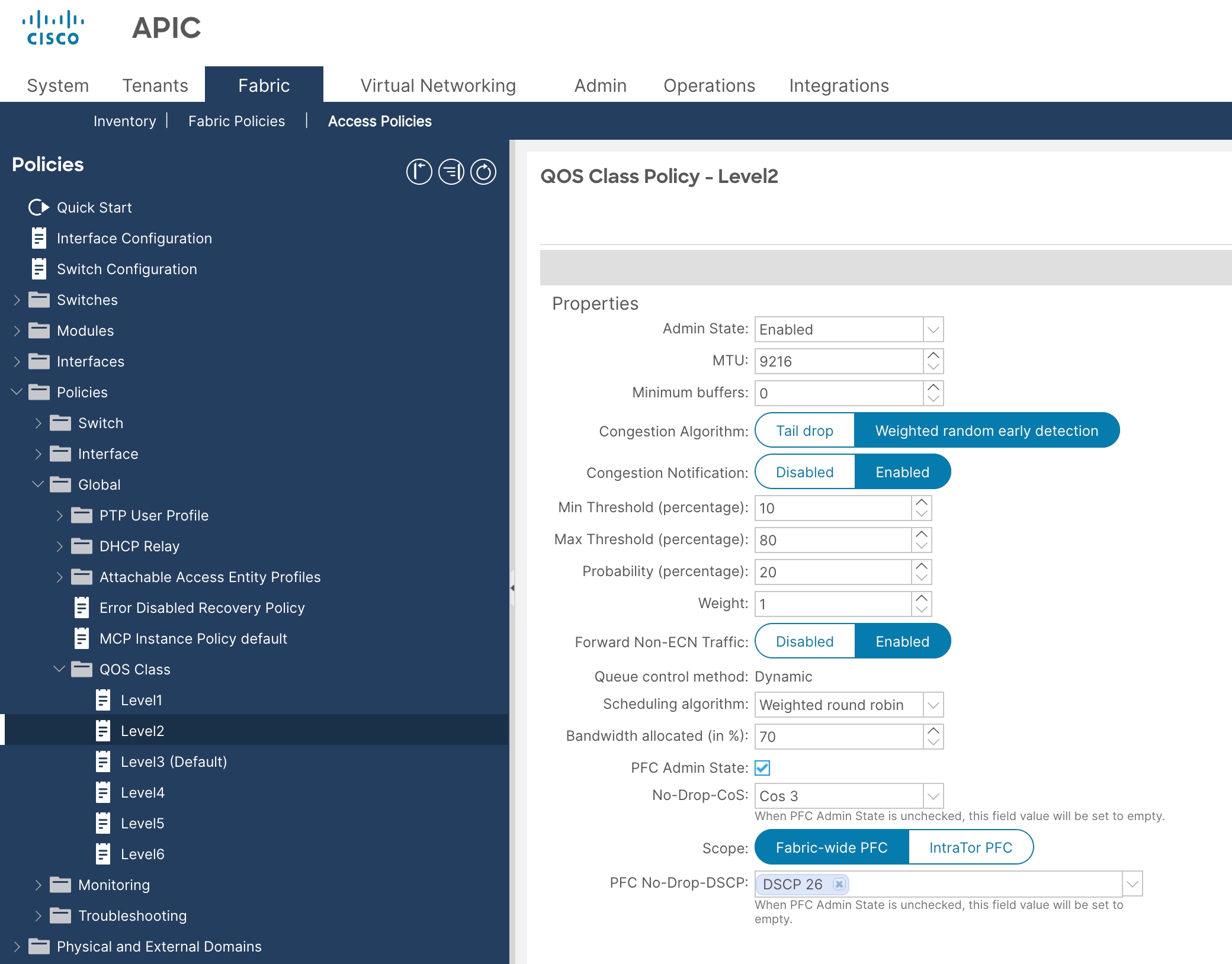Collapse the QOS Class folder
The width and height of the screenshot is (1232, 964).
pos(58,669)
